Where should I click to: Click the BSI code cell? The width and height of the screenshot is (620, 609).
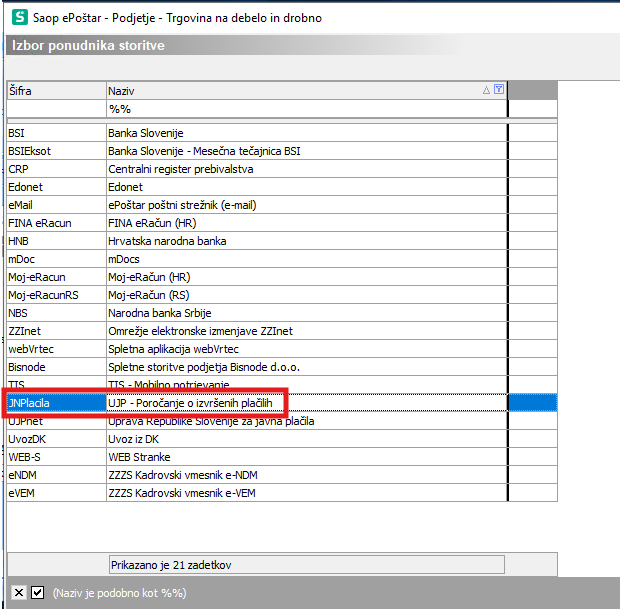[x=57, y=133]
